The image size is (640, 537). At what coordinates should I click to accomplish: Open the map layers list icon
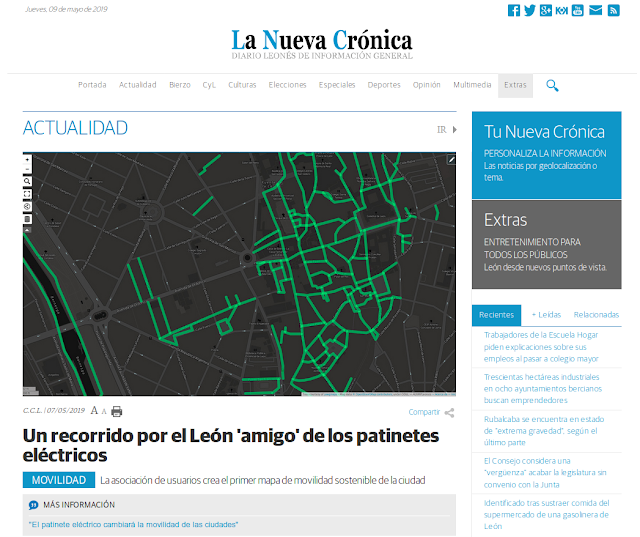27,219
